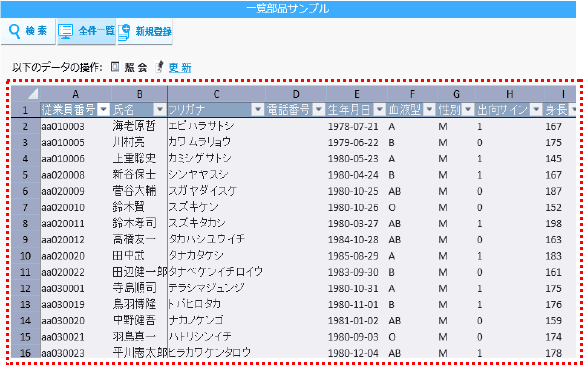Image resolution: width=583 pixels, height=365 pixels.
Task: Open the 出向サイン filter dropdown
Action: point(536,110)
